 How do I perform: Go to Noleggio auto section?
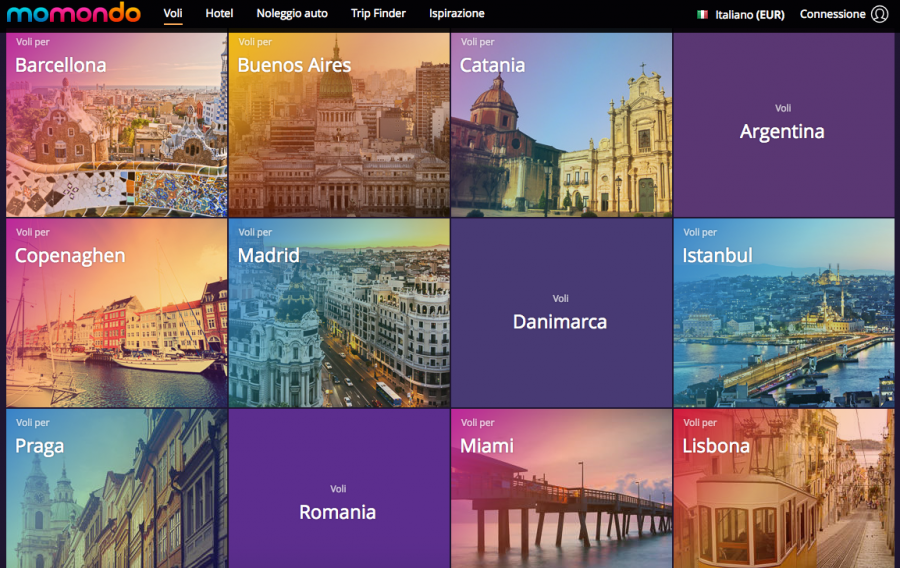(x=292, y=14)
